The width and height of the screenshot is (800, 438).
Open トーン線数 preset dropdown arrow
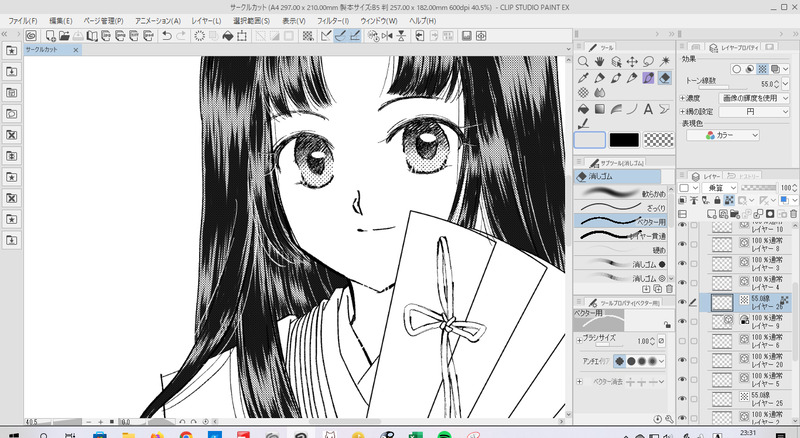tap(785, 84)
